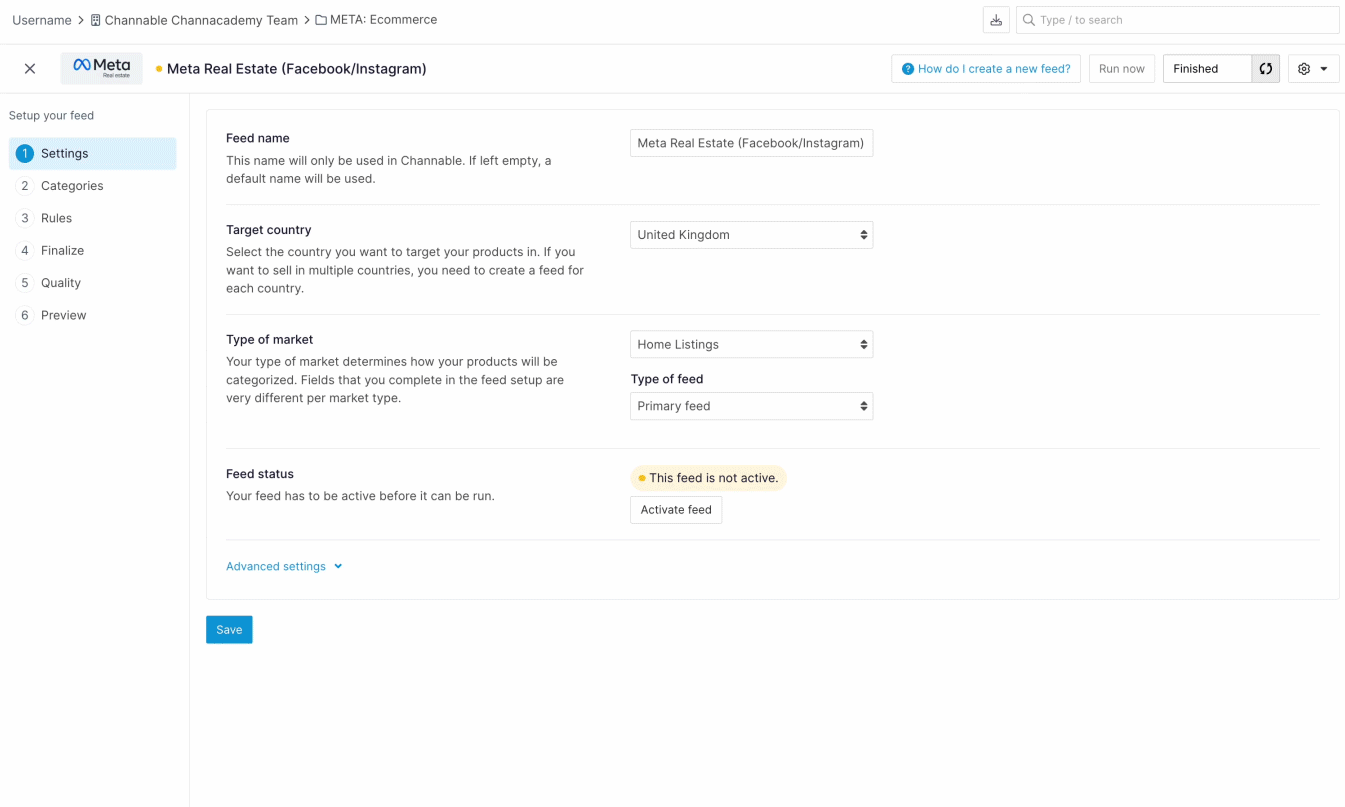Click the question mark help icon

(908, 69)
